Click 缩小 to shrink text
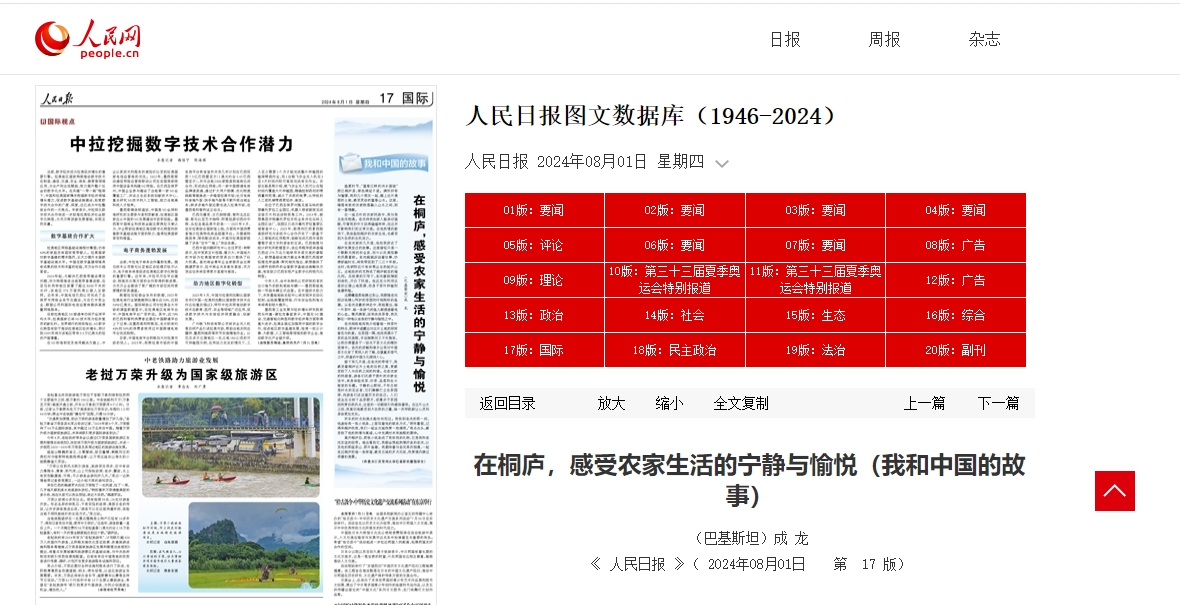The height and width of the screenshot is (605, 1180). [669, 403]
